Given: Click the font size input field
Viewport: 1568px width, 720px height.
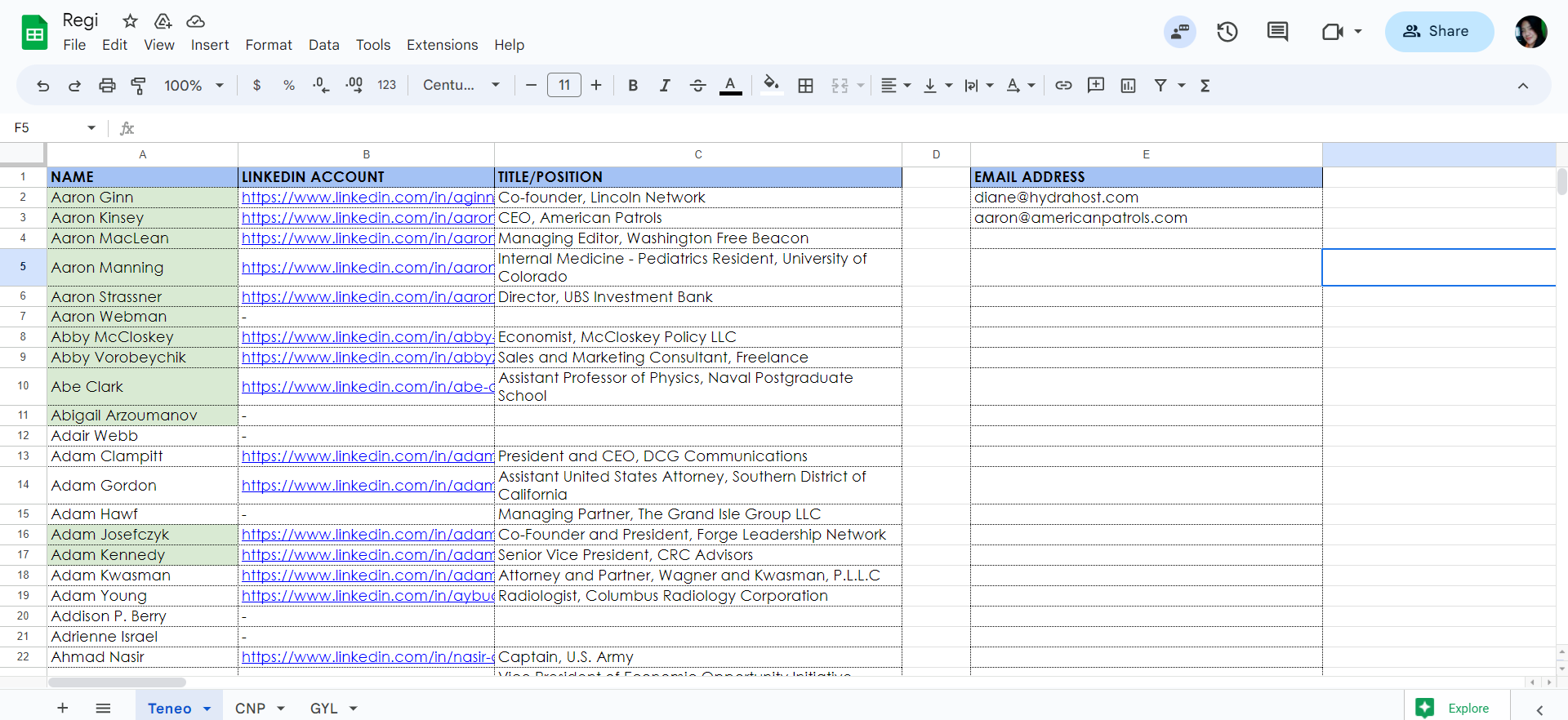Looking at the screenshot, I should (x=564, y=85).
